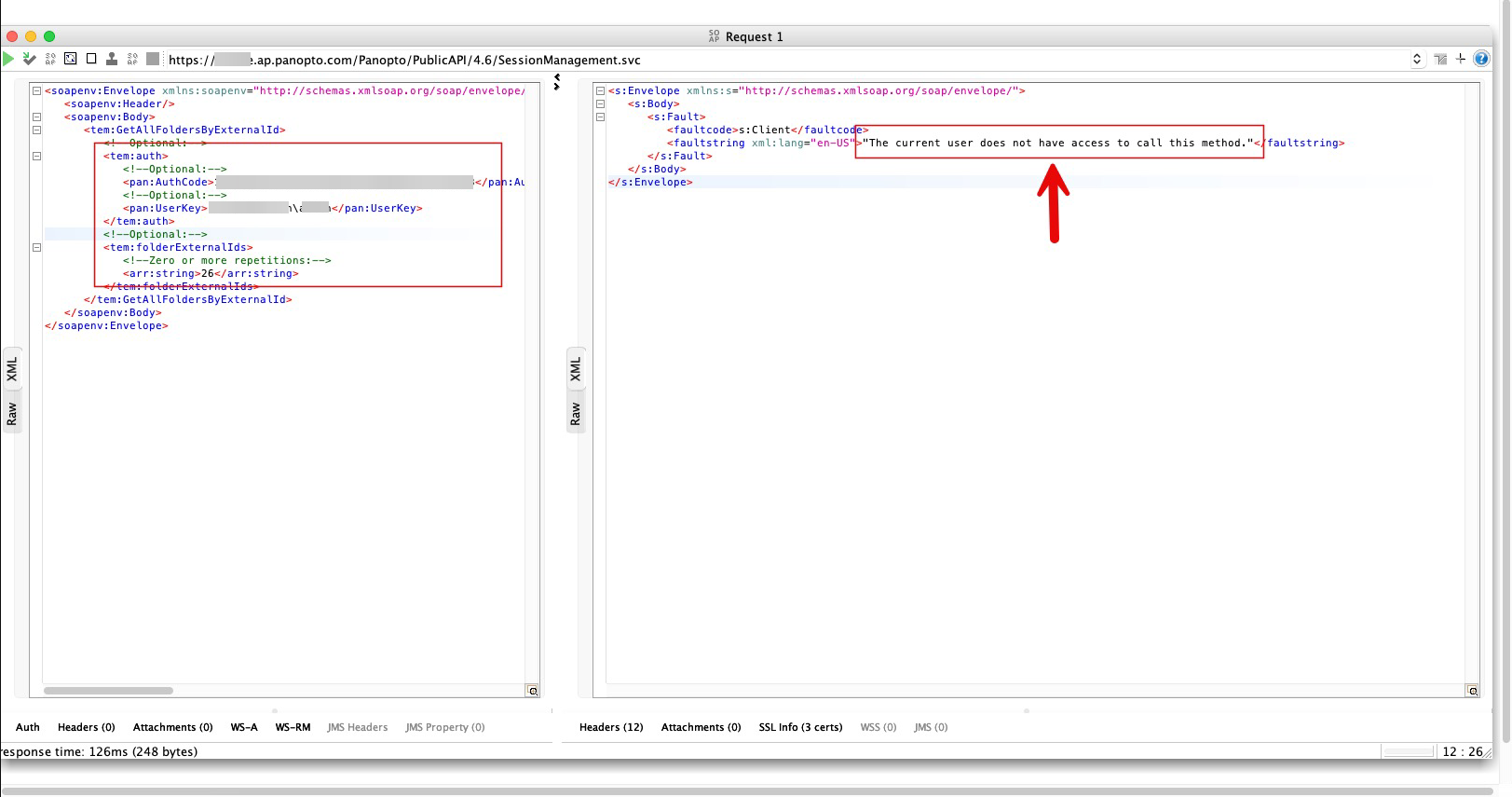1512x797 pixels.
Task: Open the request Attachments (0) tab
Action: click(x=173, y=727)
